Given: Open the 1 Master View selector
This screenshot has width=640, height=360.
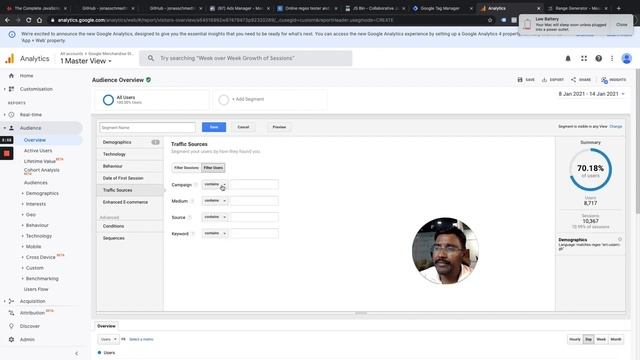Looking at the screenshot, I should click(x=86, y=61).
